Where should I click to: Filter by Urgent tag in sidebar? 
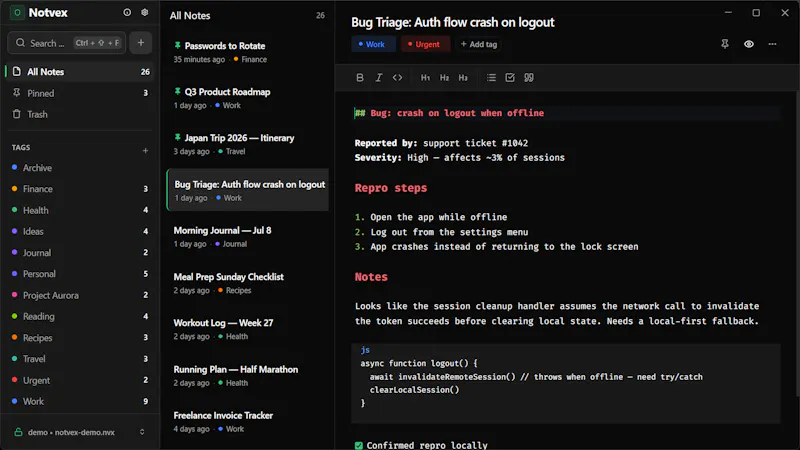[80, 381]
